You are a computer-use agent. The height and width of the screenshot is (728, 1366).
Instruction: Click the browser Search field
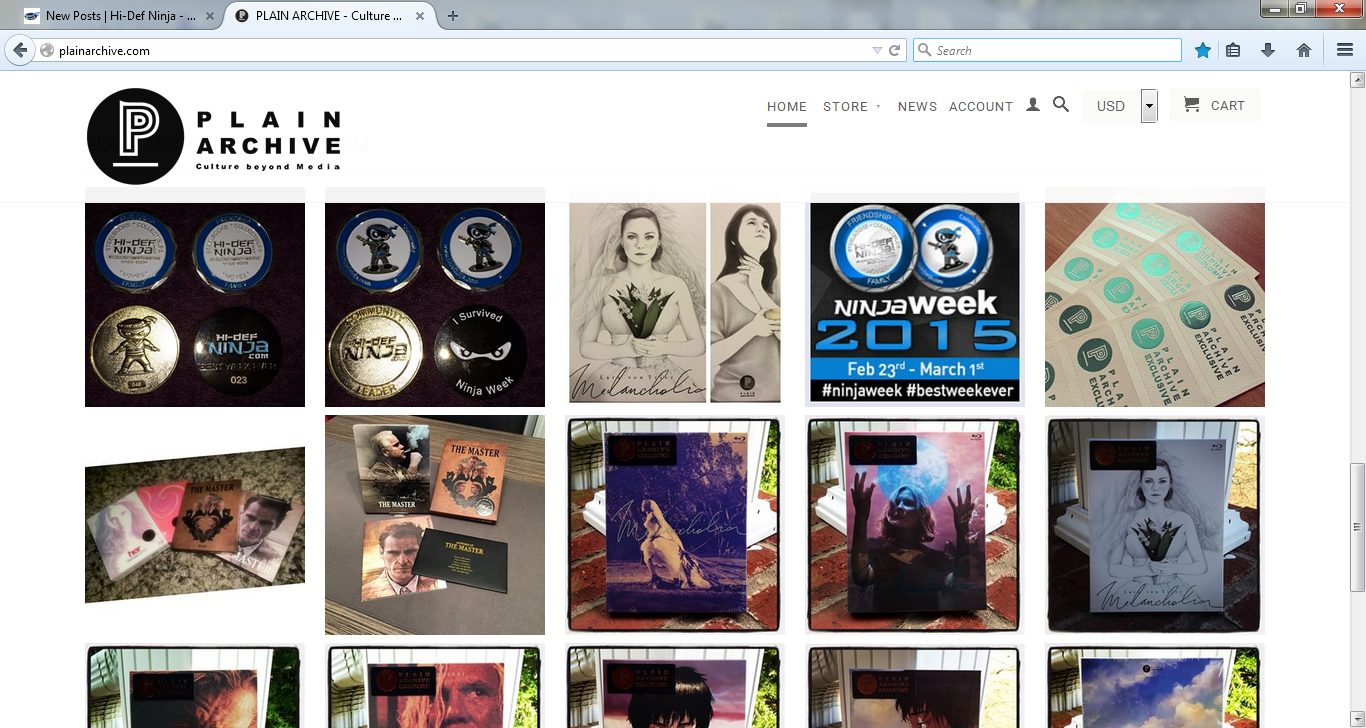1047,50
